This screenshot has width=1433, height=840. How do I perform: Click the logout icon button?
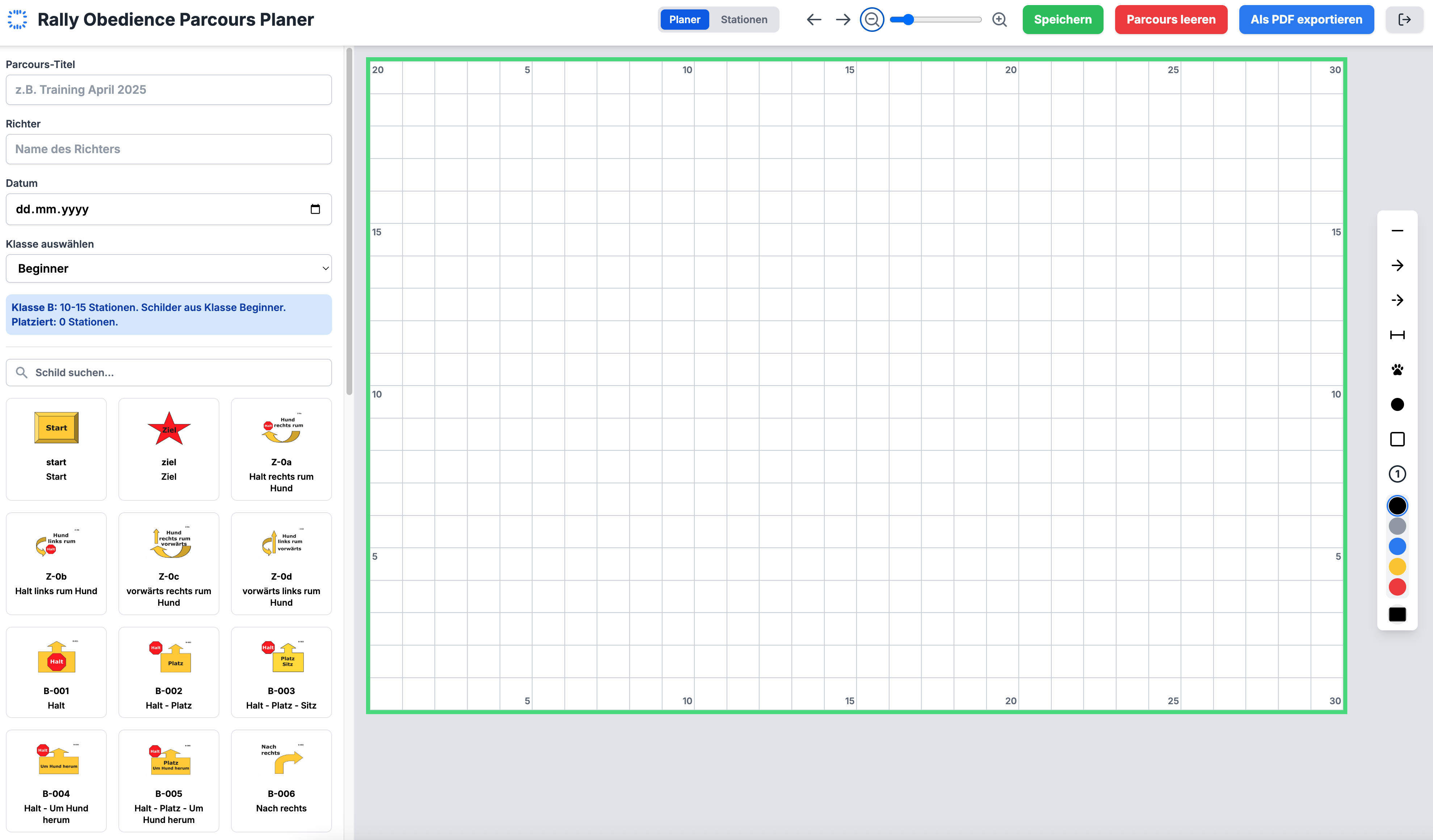tap(1404, 20)
